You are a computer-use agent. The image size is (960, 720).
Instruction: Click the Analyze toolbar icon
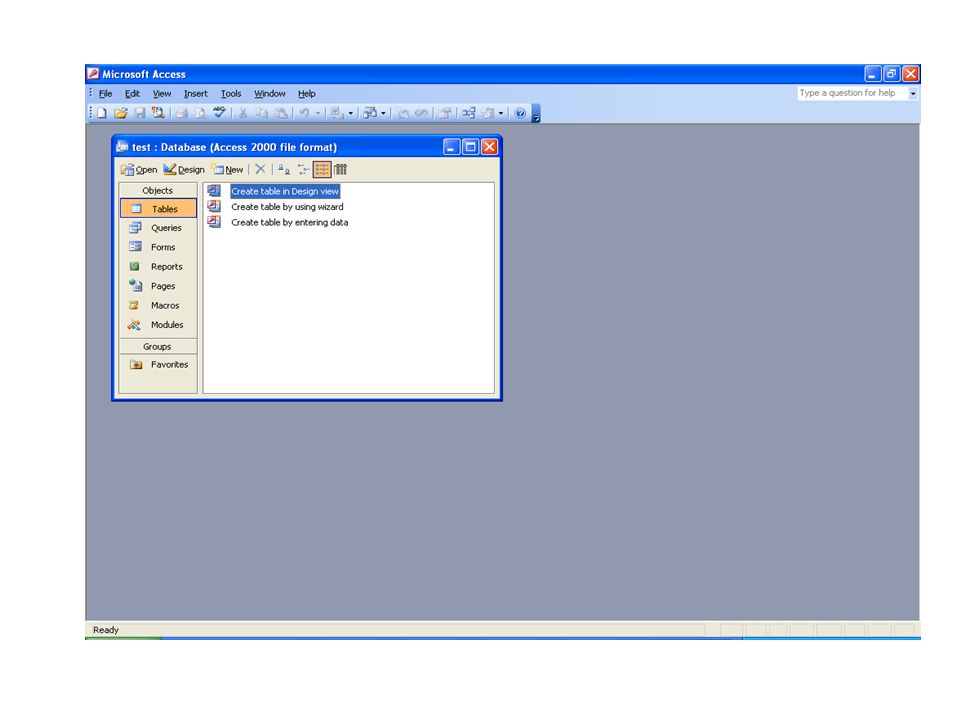[x=370, y=113]
